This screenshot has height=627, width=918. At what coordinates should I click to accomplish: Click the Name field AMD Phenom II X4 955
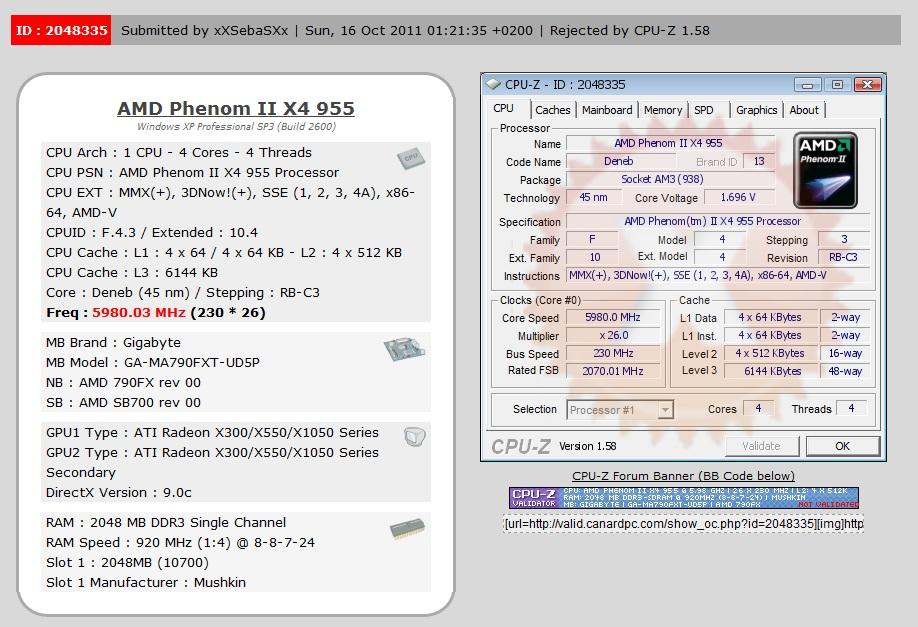pos(668,143)
